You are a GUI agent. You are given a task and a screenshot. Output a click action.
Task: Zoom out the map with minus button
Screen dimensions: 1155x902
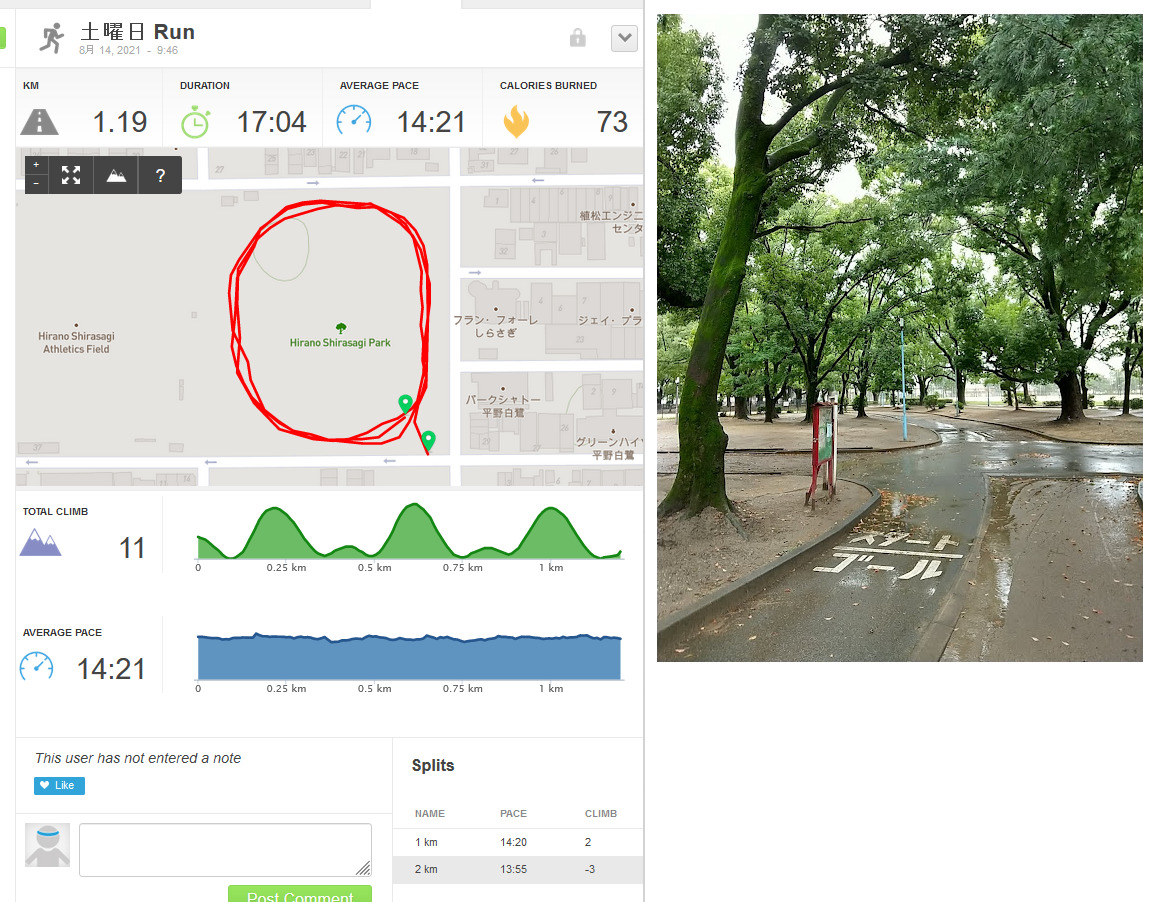point(36,183)
